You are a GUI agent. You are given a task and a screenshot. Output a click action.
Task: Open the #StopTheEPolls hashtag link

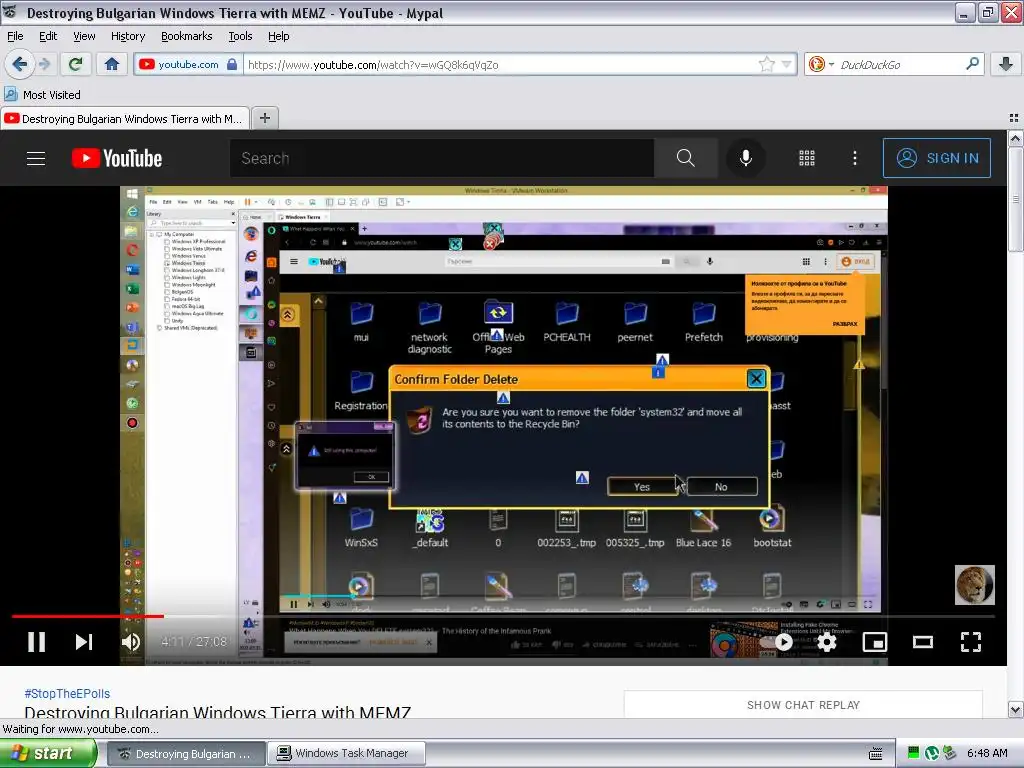tap(67, 694)
